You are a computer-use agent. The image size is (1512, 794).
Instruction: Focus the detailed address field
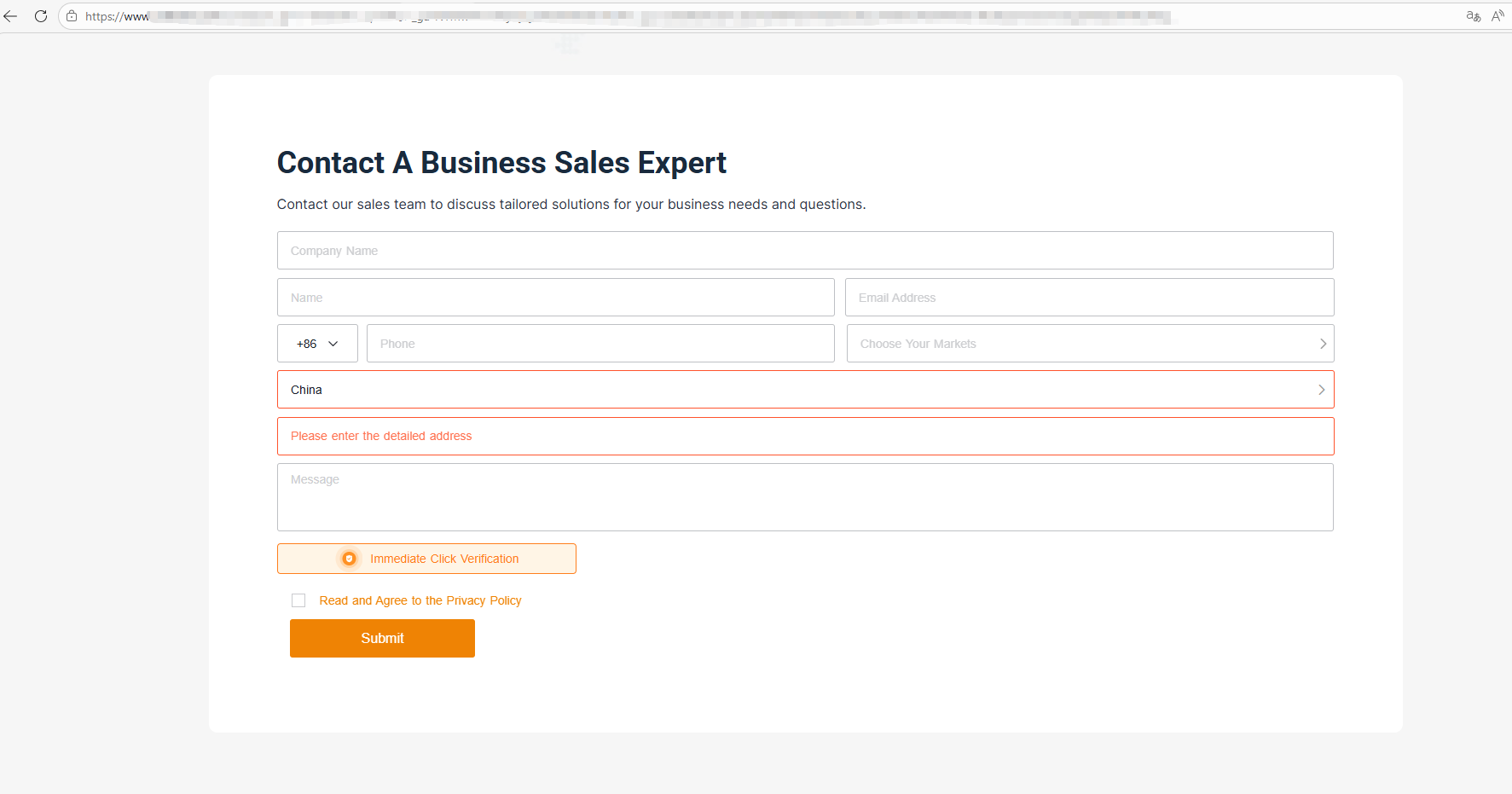[805, 436]
